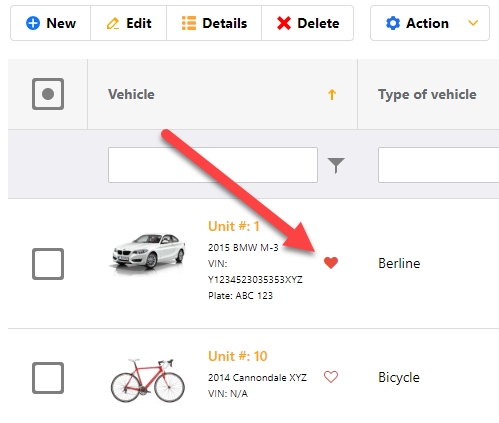Click the filter funnel icon for Vehicle column
Screen dimensions: 499x423
[x=336, y=165]
